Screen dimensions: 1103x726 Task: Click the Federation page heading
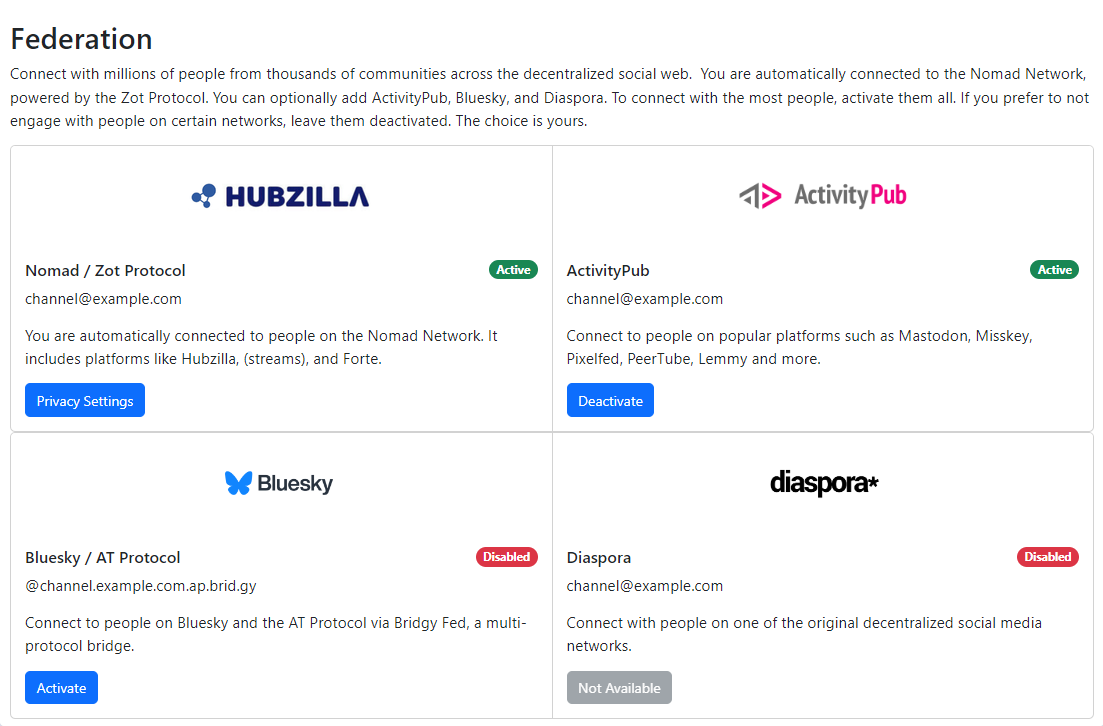click(x=81, y=39)
